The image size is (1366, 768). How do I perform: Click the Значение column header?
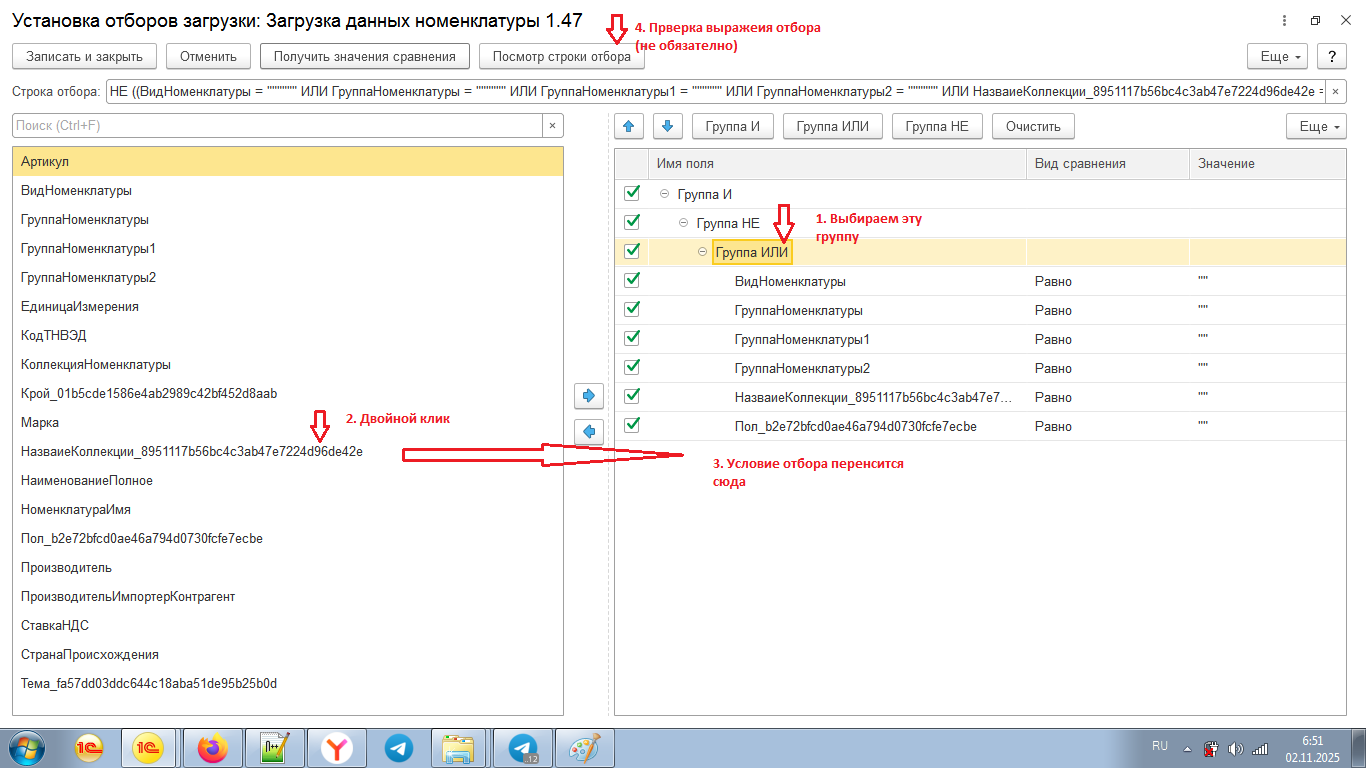point(1267,164)
